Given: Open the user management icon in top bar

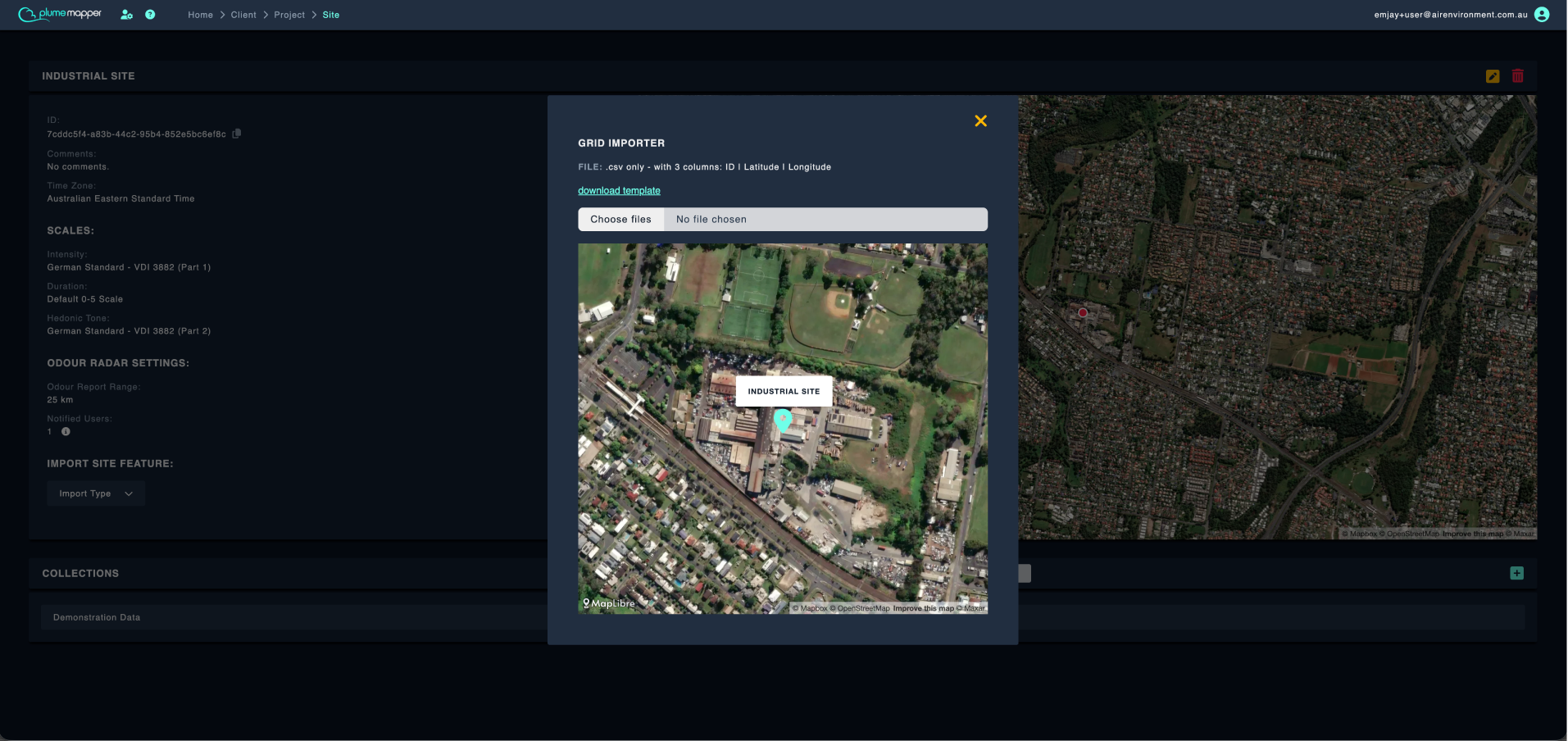Looking at the screenshot, I should coord(127,15).
